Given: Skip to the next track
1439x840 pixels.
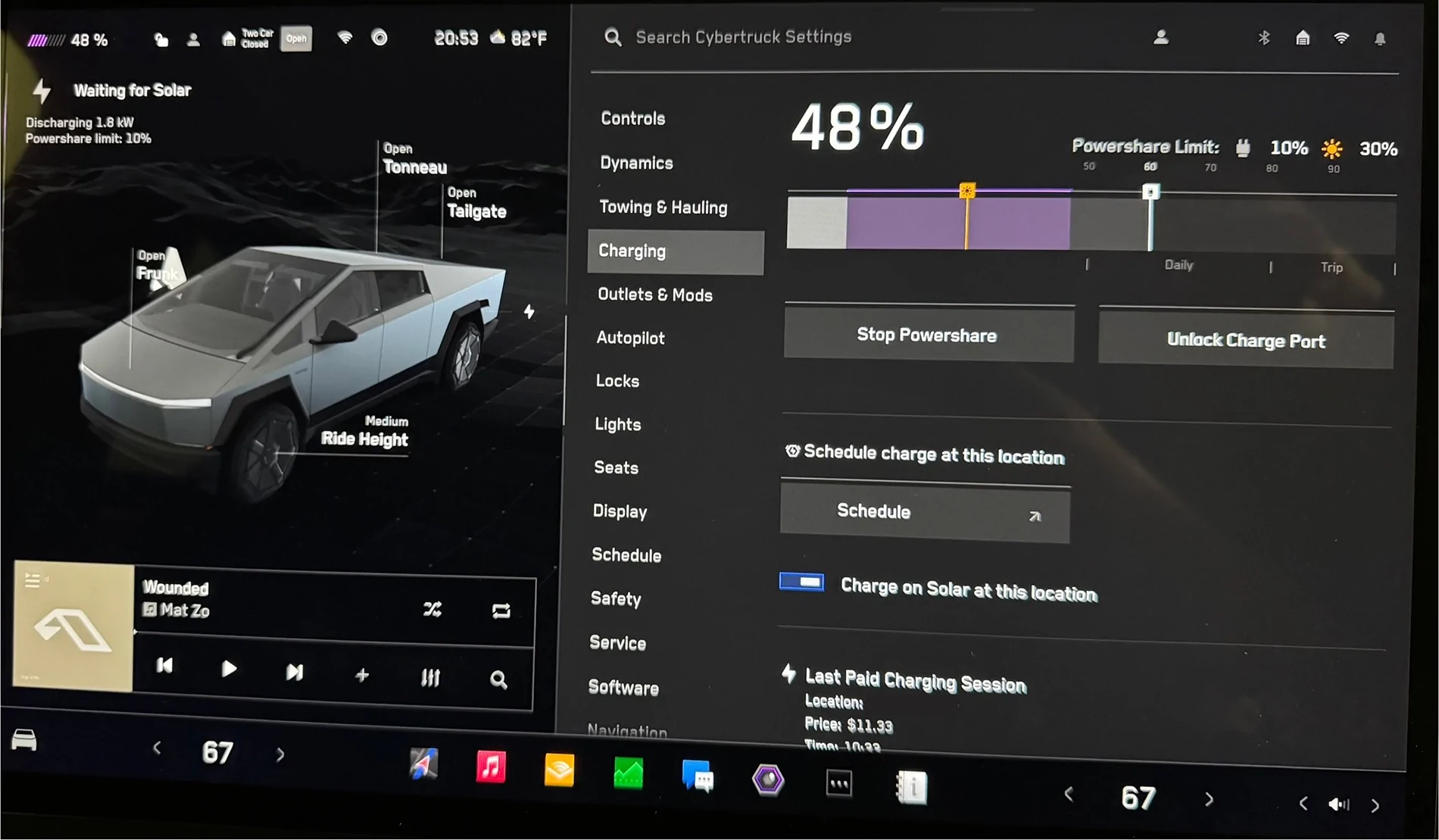Looking at the screenshot, I should 295,672.
